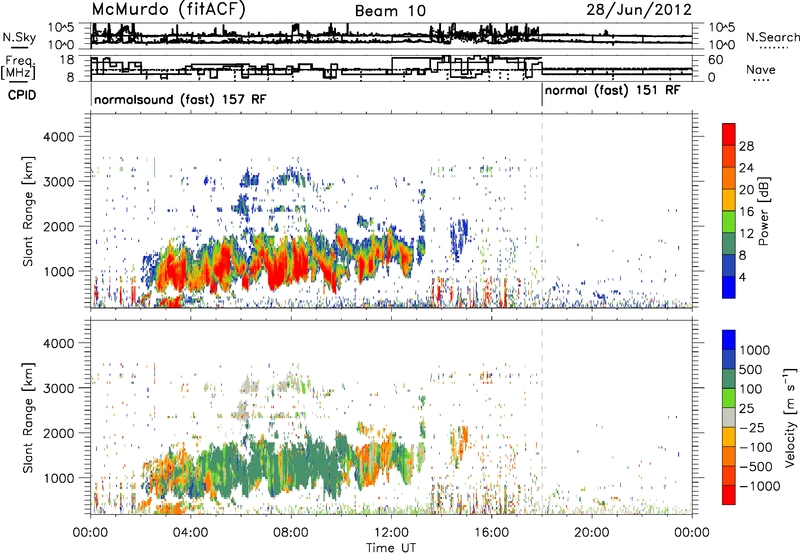Click the 'McMurdo (fitACF)' title text

(x=168, y=9)
